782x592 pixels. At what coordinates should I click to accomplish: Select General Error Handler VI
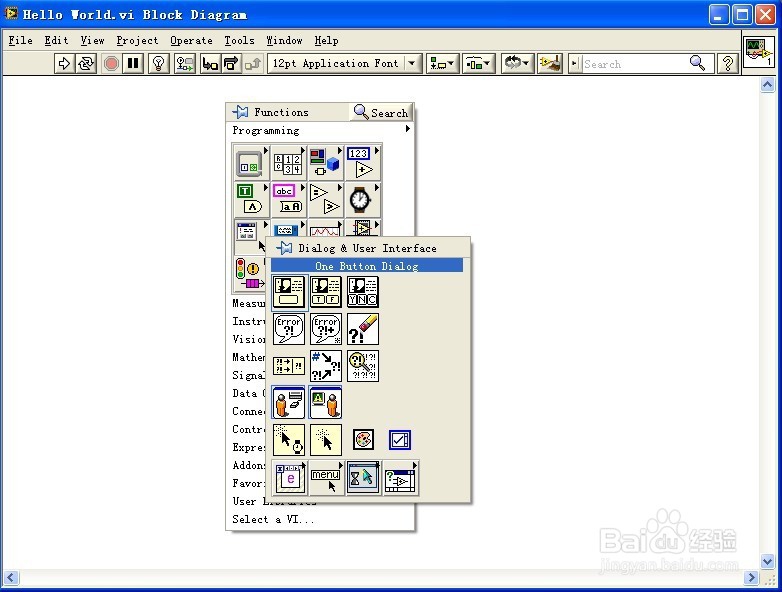pyautogui.click(x=326, y=329)
